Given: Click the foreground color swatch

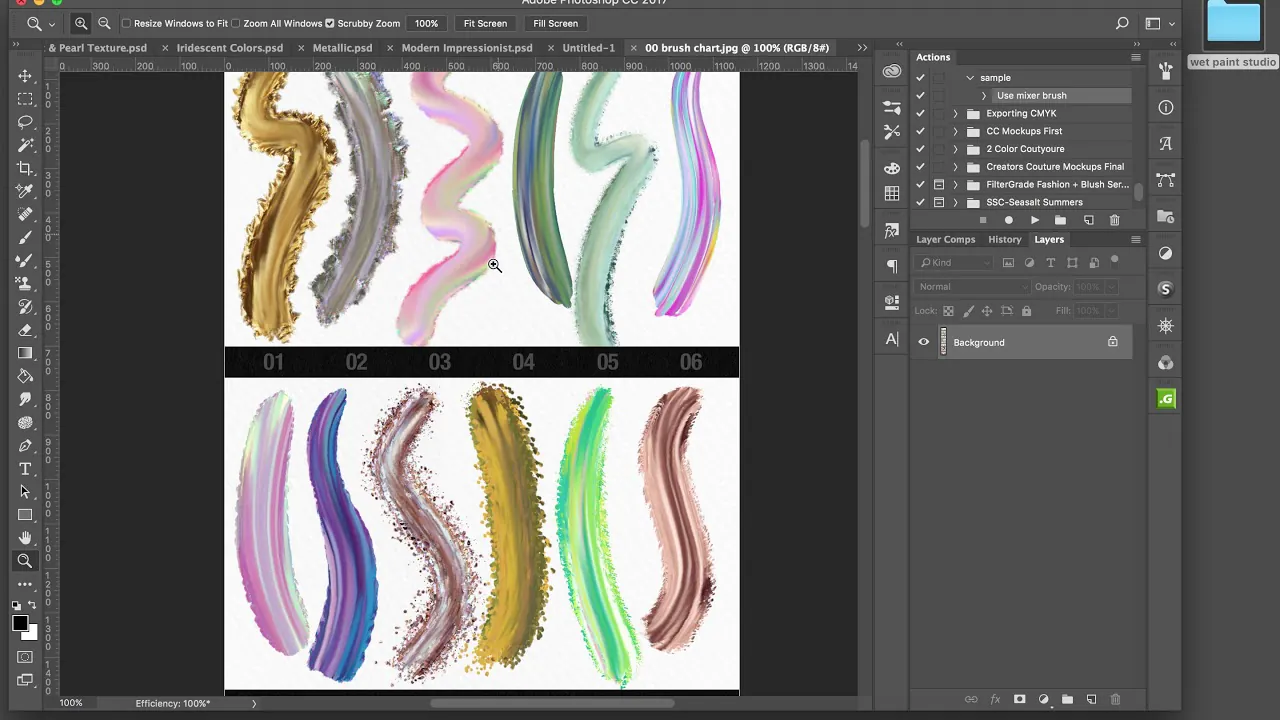Looking at the screenshot, I should (x=19, y=624).
